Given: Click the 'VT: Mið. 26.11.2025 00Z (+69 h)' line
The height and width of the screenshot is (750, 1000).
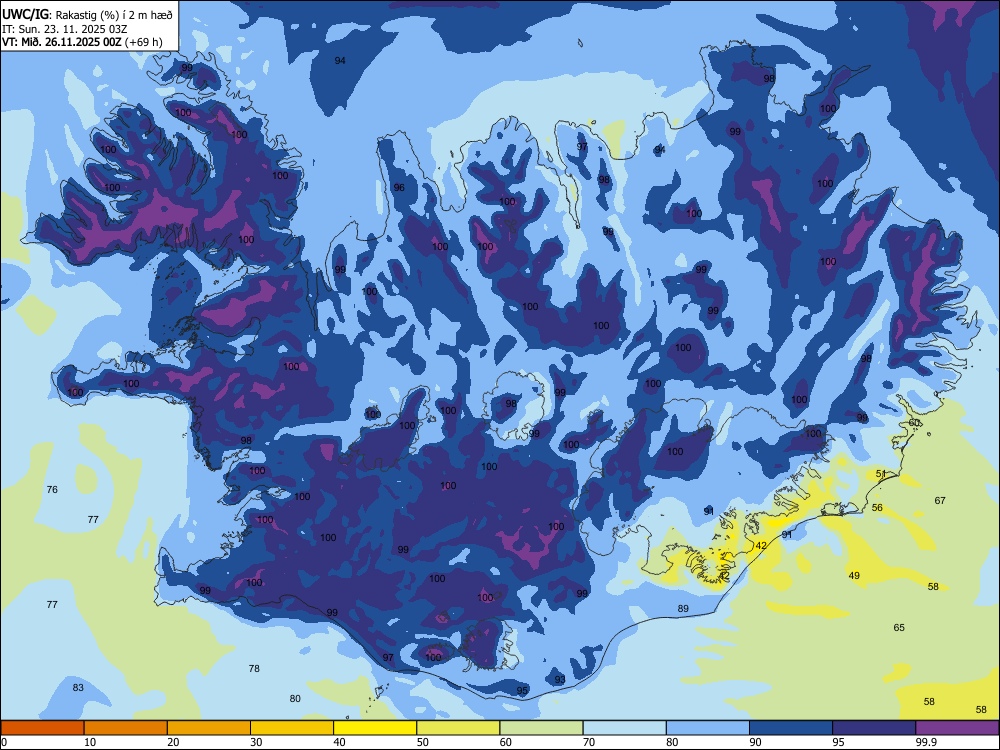Looking at the screenshot, I should (82, 42).
